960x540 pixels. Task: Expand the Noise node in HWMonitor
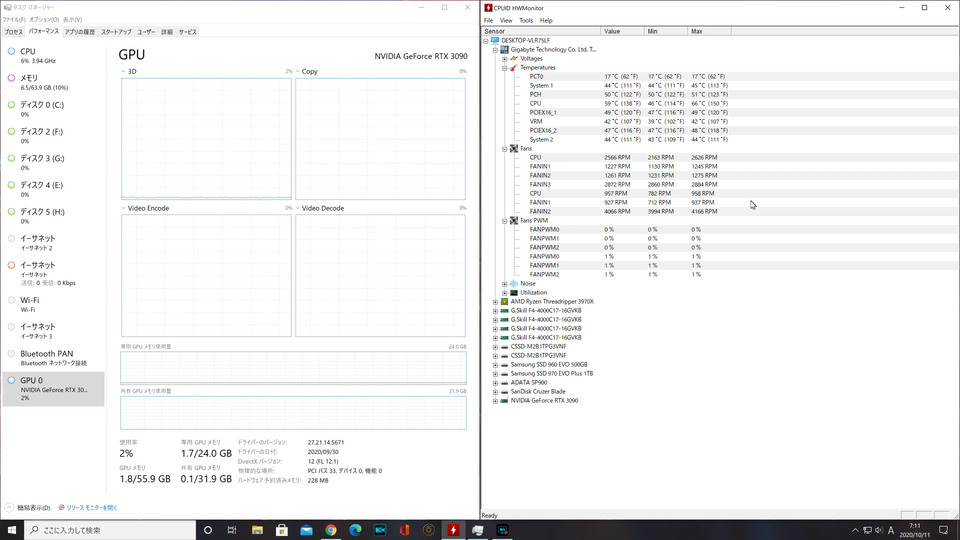coord(504,283)
